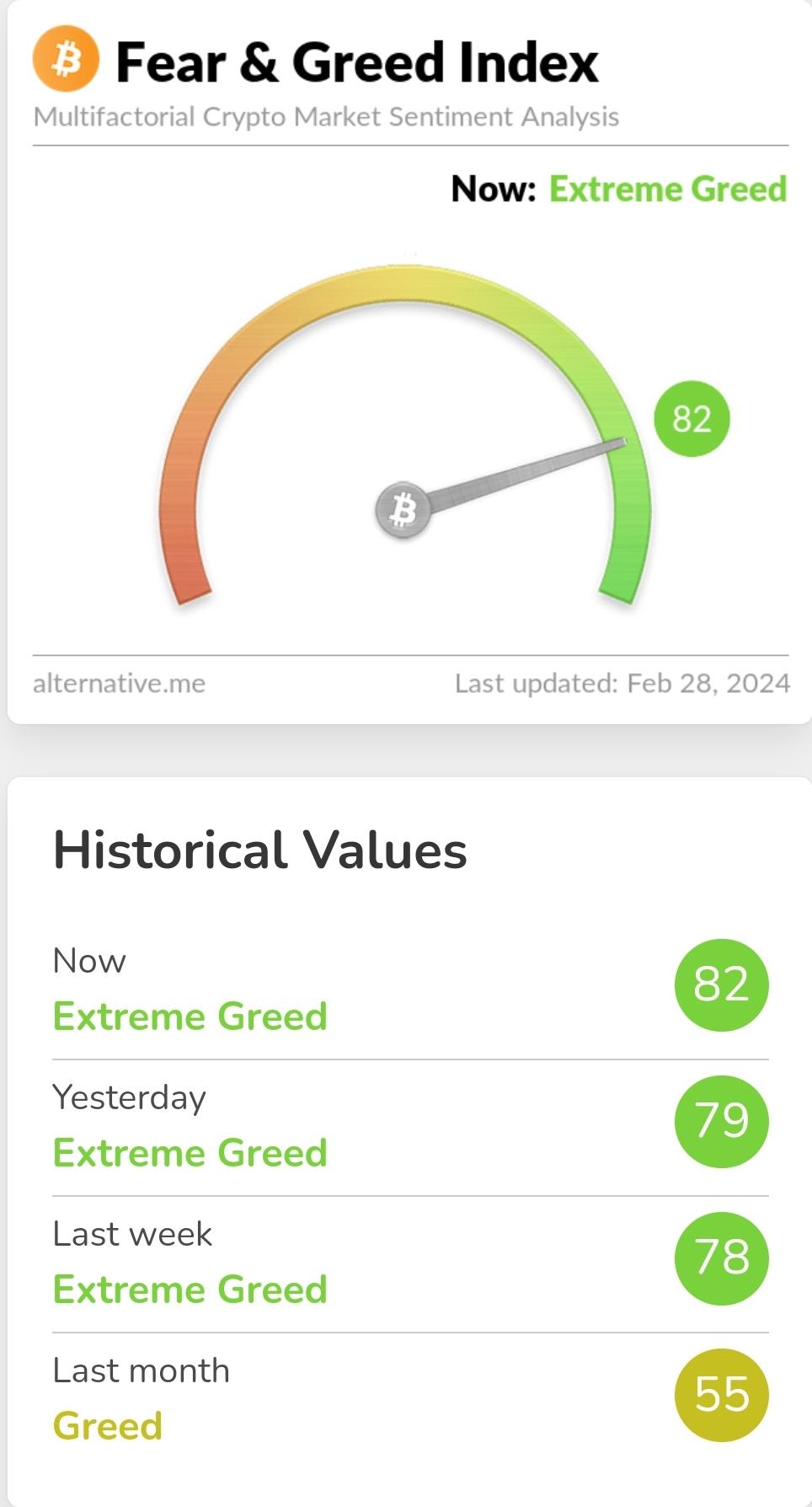Image resolution: width=812 pixels, height=1507 pixels.
Task: Click the Last week label
Action: click(132, 1234)
